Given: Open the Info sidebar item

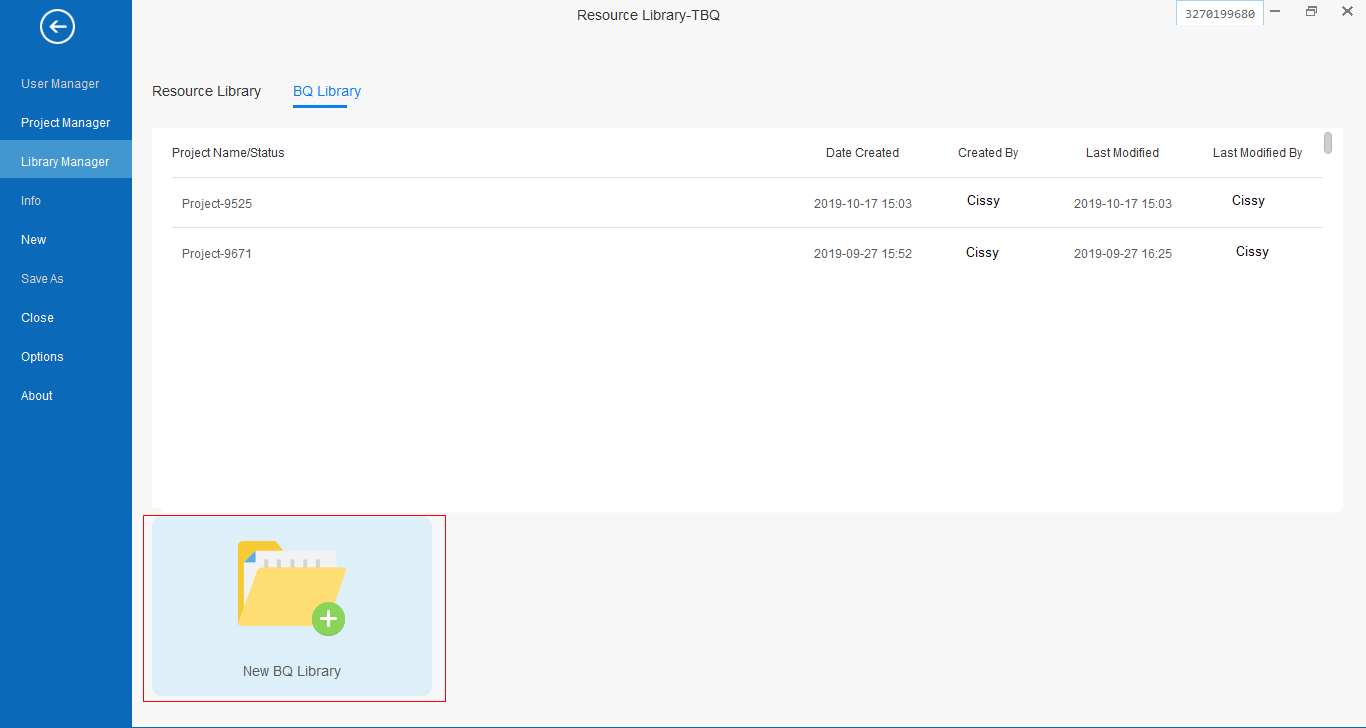Looking at the screenshot, I should coord(31,201).
